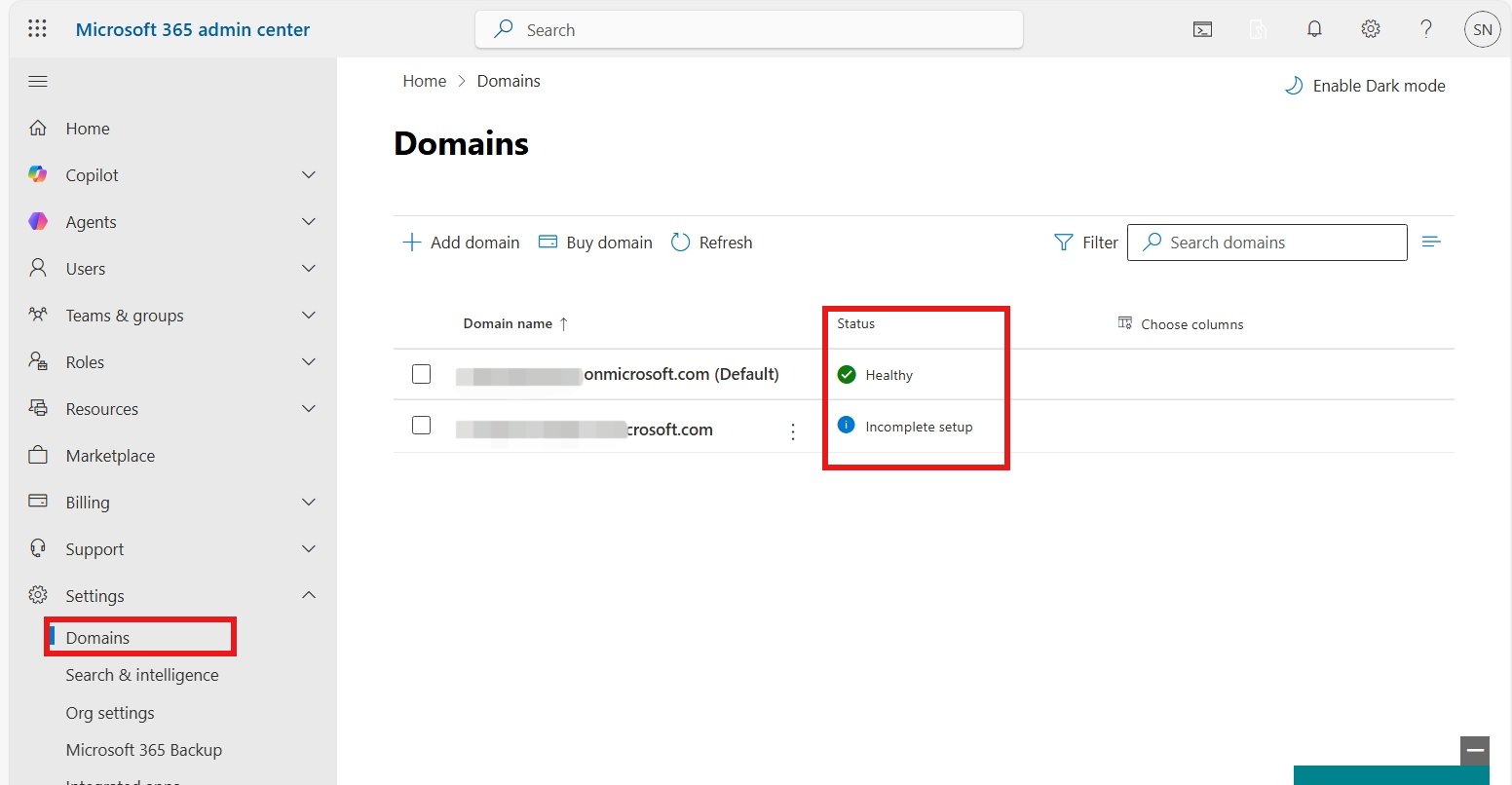Expand the Resources menu chevron
Screen dimensions: 1512x785
tap(309, 408)
